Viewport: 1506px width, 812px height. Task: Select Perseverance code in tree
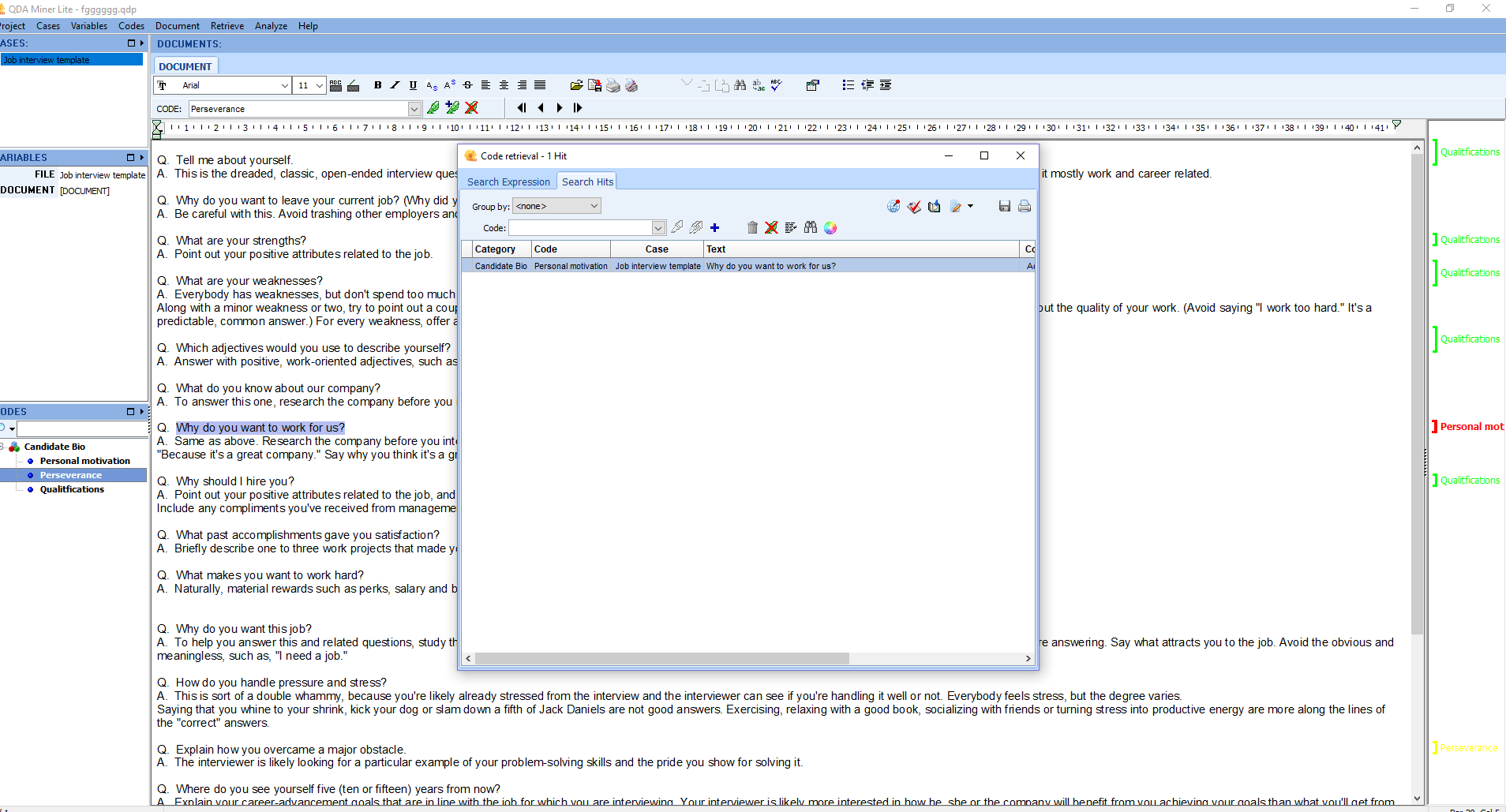71,475
